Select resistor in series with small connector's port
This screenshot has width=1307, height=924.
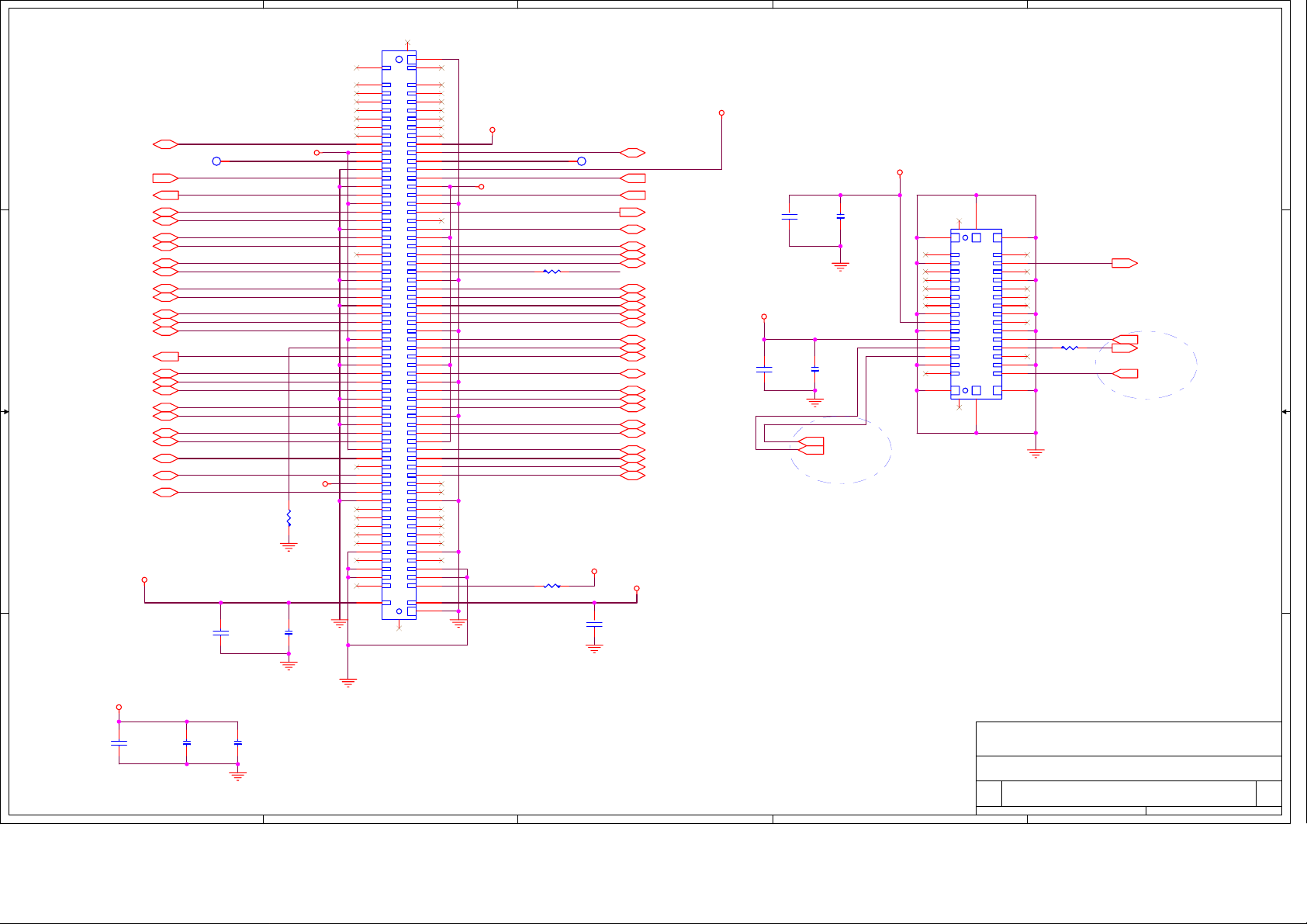click(1070, 348)
